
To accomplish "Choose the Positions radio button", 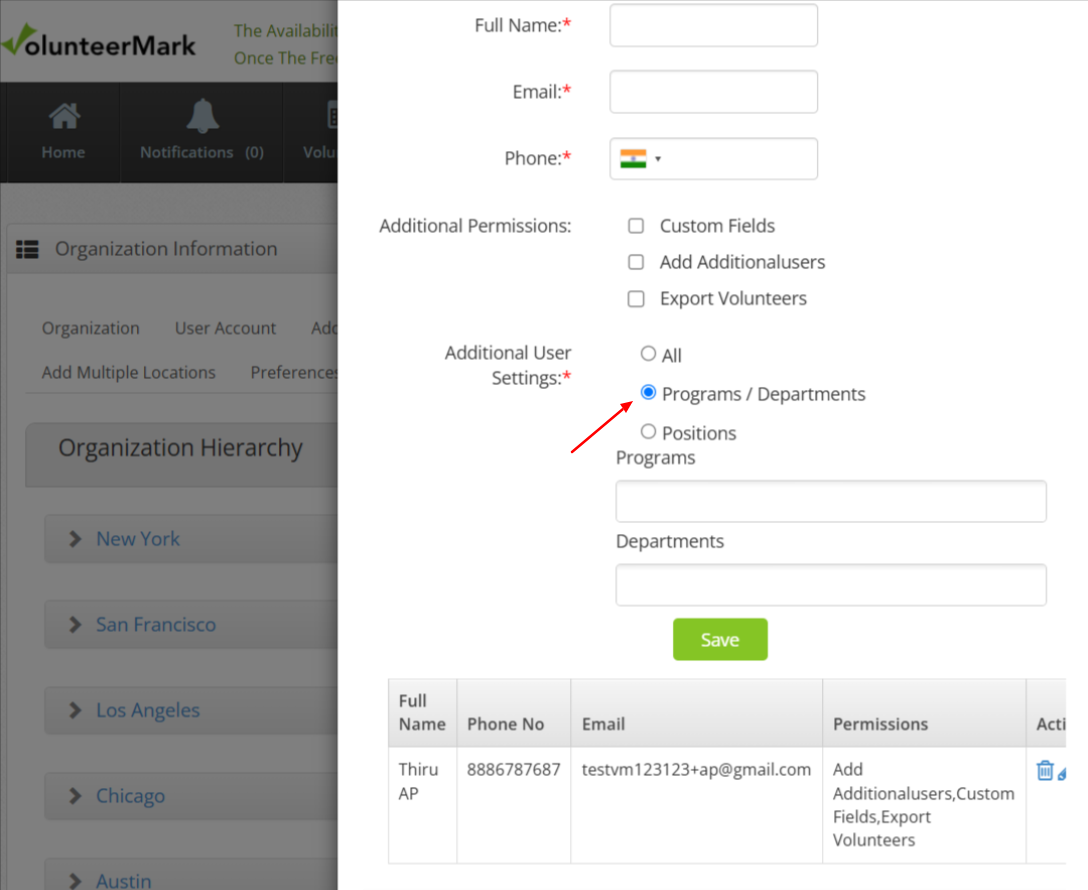I will coord(648,432).
